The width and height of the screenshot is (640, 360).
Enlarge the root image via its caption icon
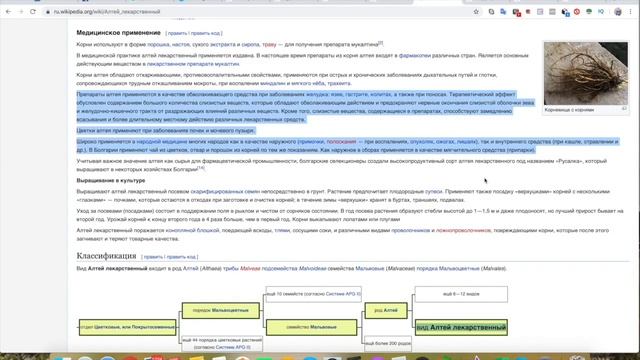[624, 109]
